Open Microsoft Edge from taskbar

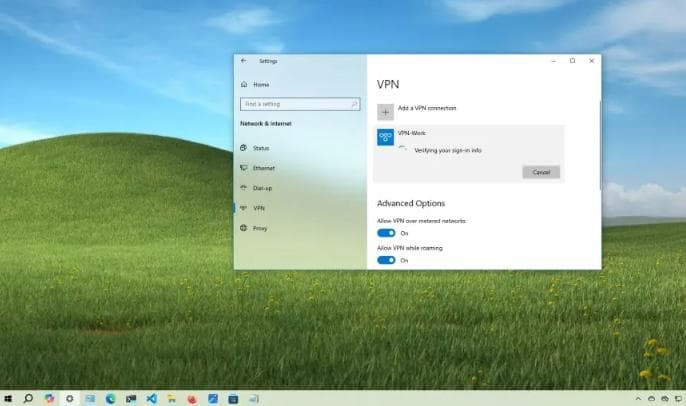tap(110, 399)
